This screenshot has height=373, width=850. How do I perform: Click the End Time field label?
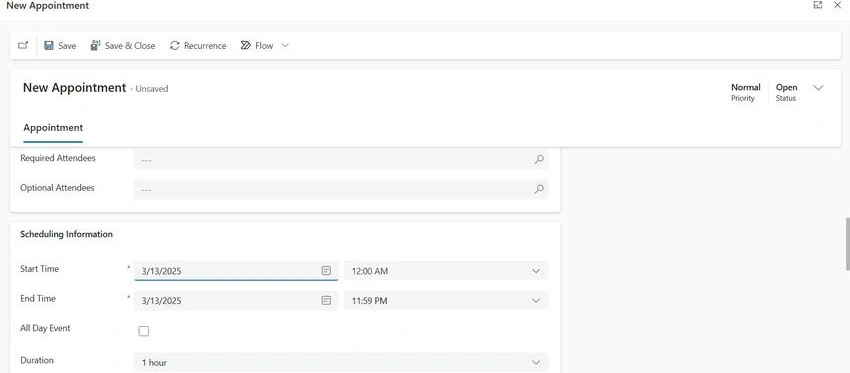point(38,298)
